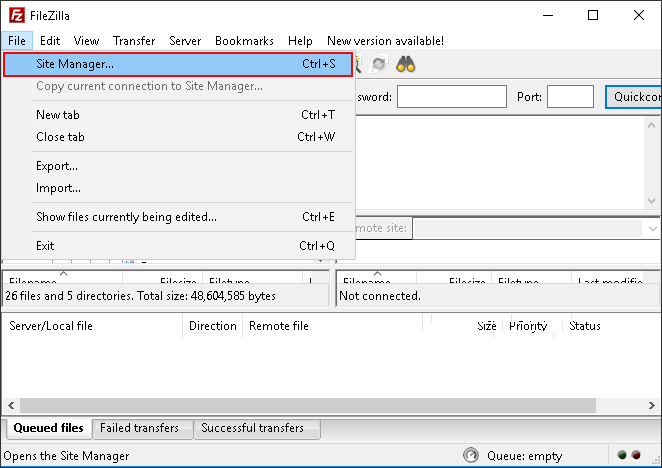Screen dimensions: 662x468
Task: Click message log scroll up arrow
Action: click(x=651, y=125)
